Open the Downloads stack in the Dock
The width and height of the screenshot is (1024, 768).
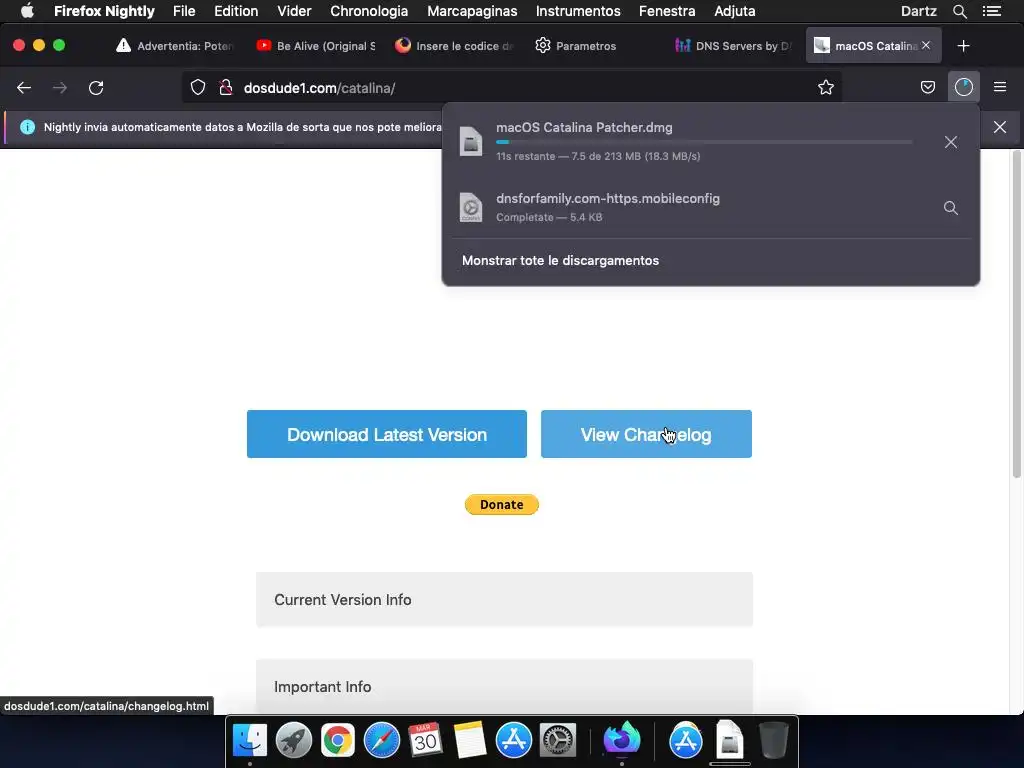coord(729,741)
